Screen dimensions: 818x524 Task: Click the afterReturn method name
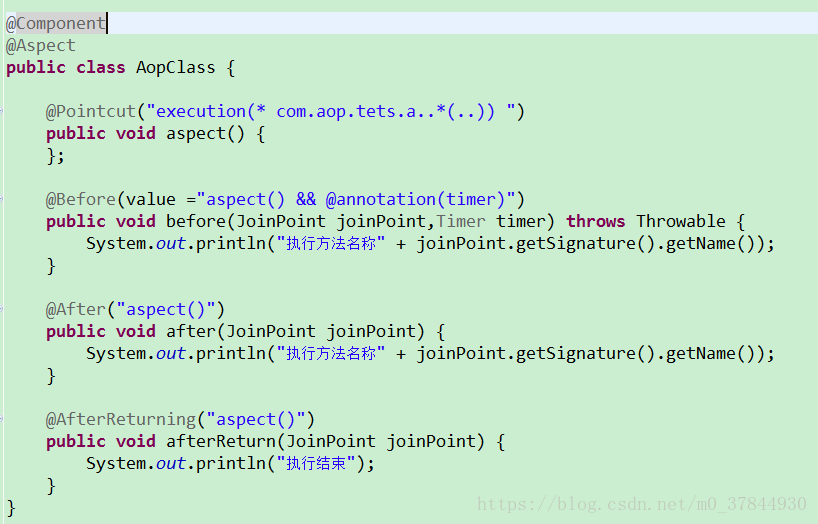coord(221,442)
